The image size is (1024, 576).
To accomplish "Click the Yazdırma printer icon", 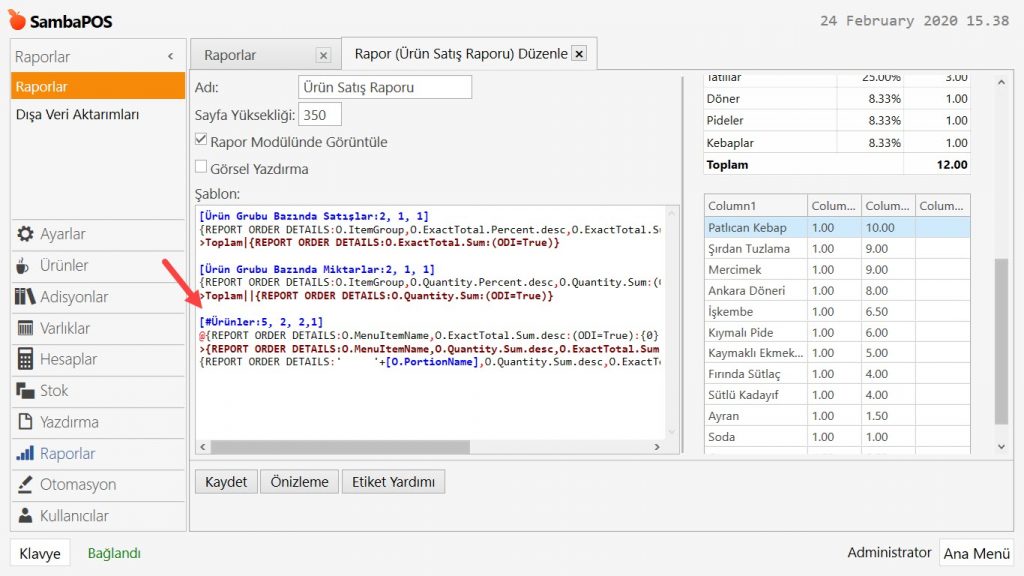I will [25, 422].
